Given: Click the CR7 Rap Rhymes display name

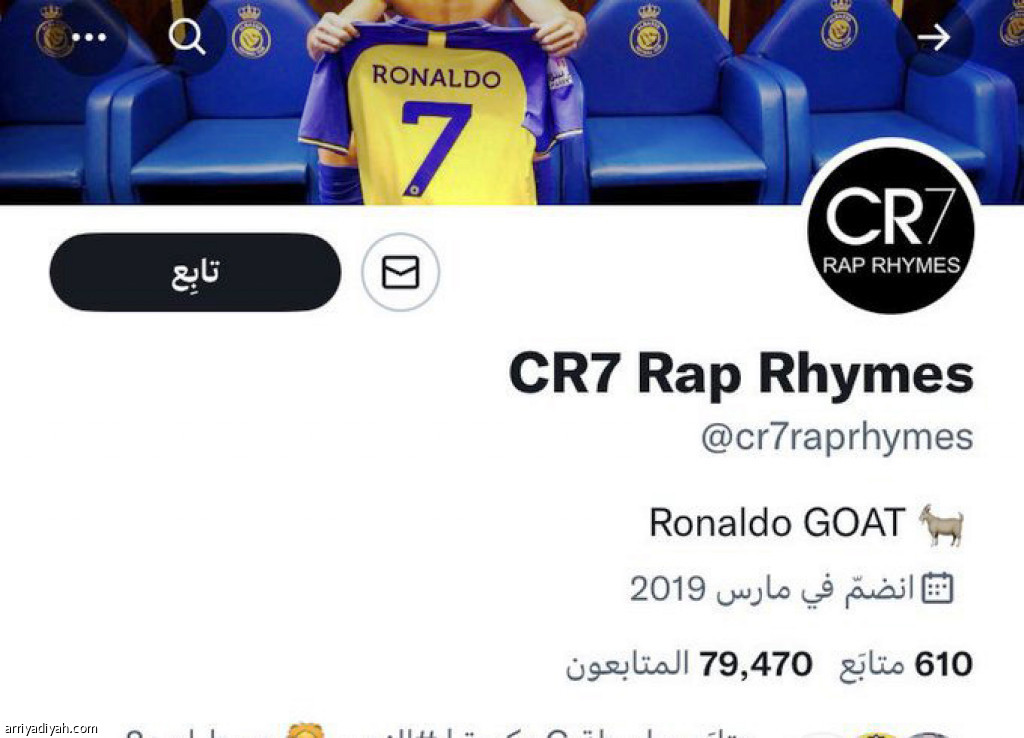Looking at the screenshot, I should pyautogui.click(x=741, y=374).
